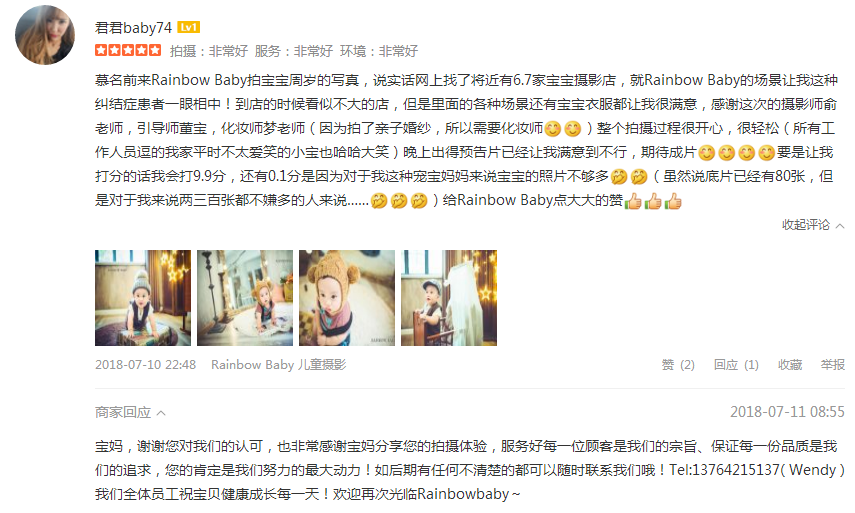The height and width of the screenshot is (513, 855).
Task: Open first baby photo with grey beanie
Action: [x=143, y=298]
